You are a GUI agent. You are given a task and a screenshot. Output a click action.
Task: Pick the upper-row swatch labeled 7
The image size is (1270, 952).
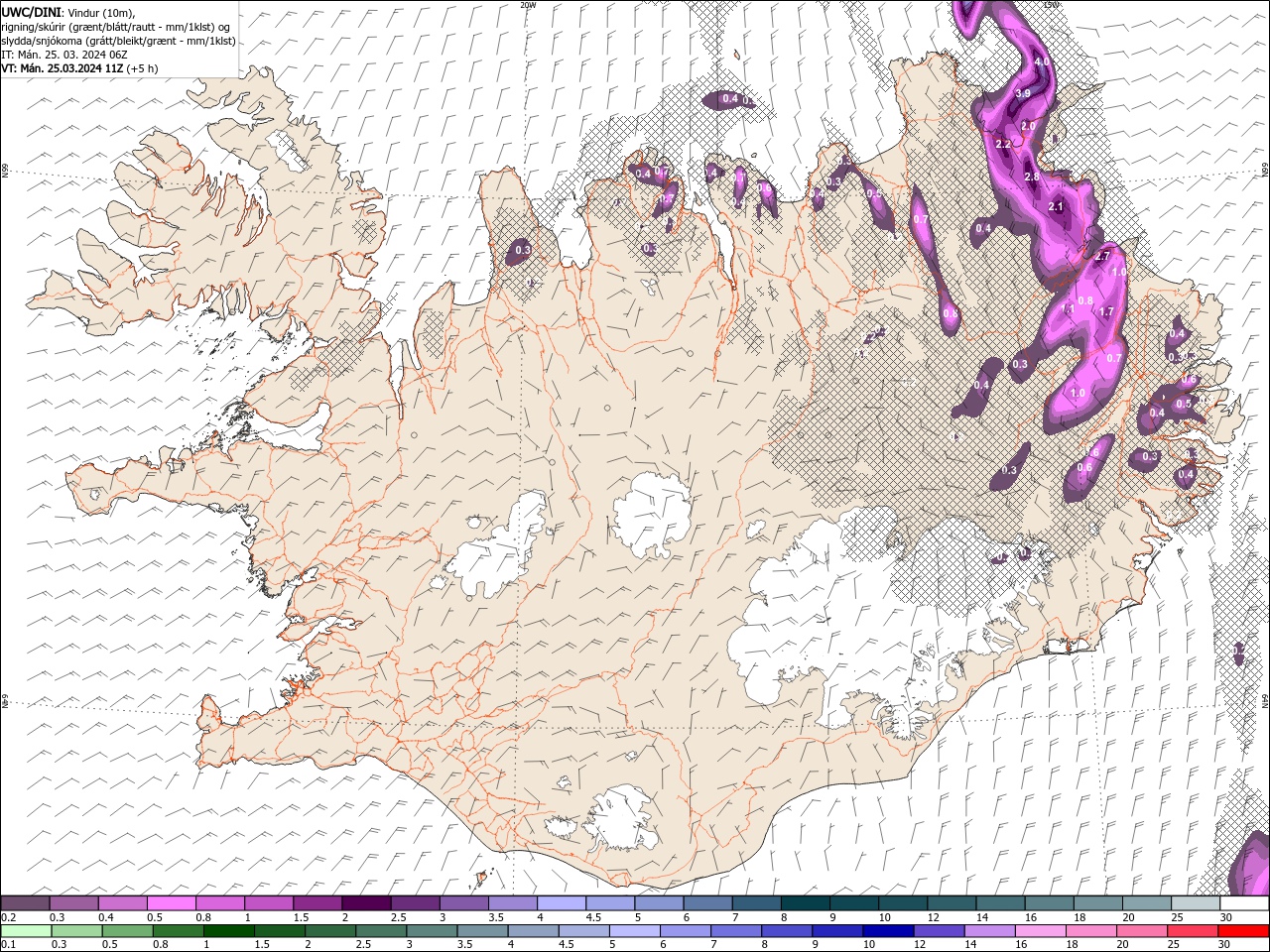tap(757, 902)
